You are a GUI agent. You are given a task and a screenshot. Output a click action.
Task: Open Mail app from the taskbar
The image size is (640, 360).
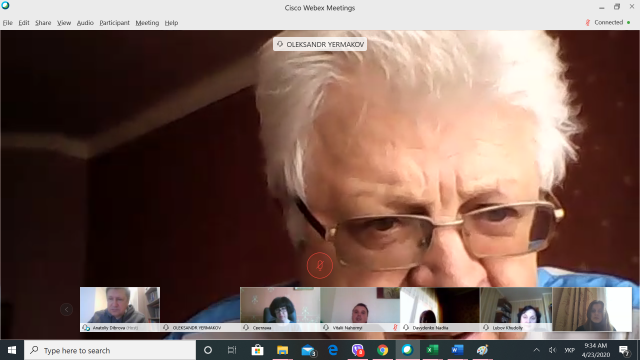pos(308,350)
